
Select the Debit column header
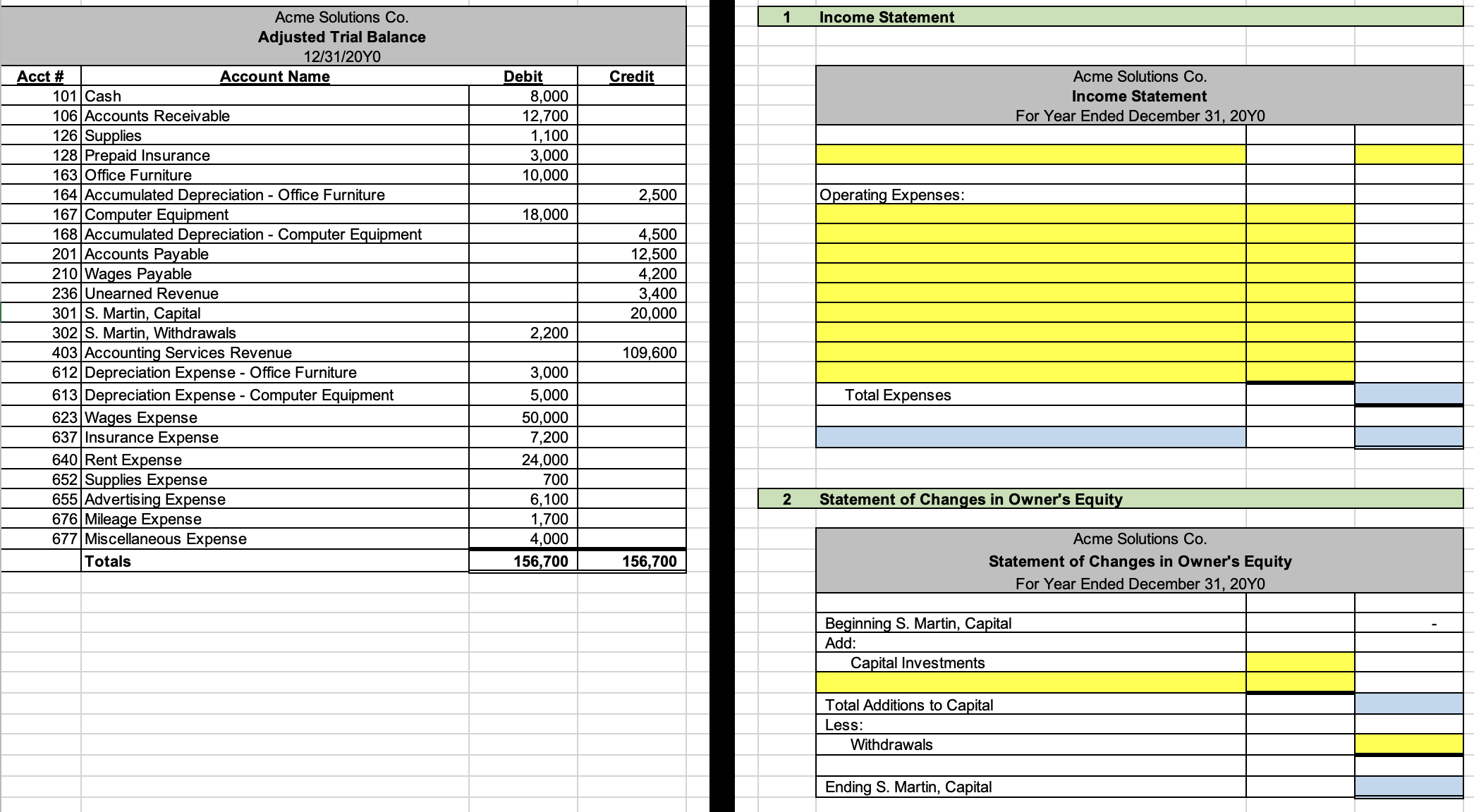(523, 76)
